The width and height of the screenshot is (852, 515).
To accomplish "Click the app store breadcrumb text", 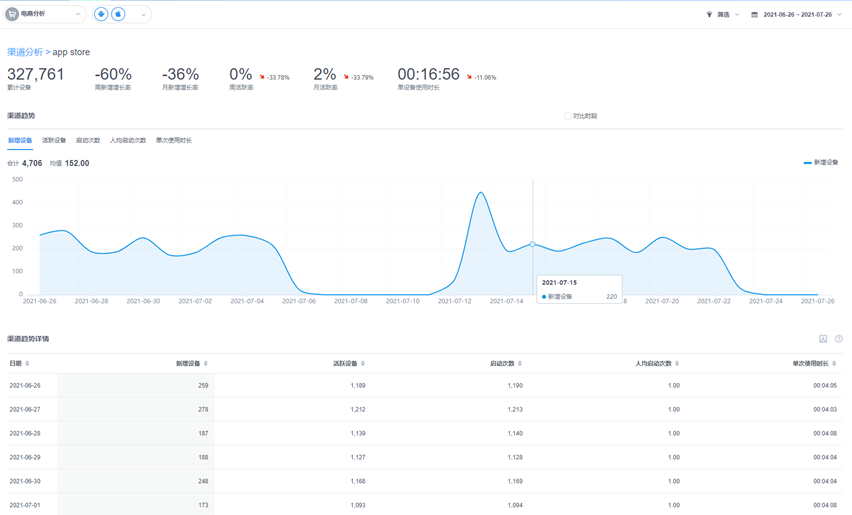I will tap(71, 52).
